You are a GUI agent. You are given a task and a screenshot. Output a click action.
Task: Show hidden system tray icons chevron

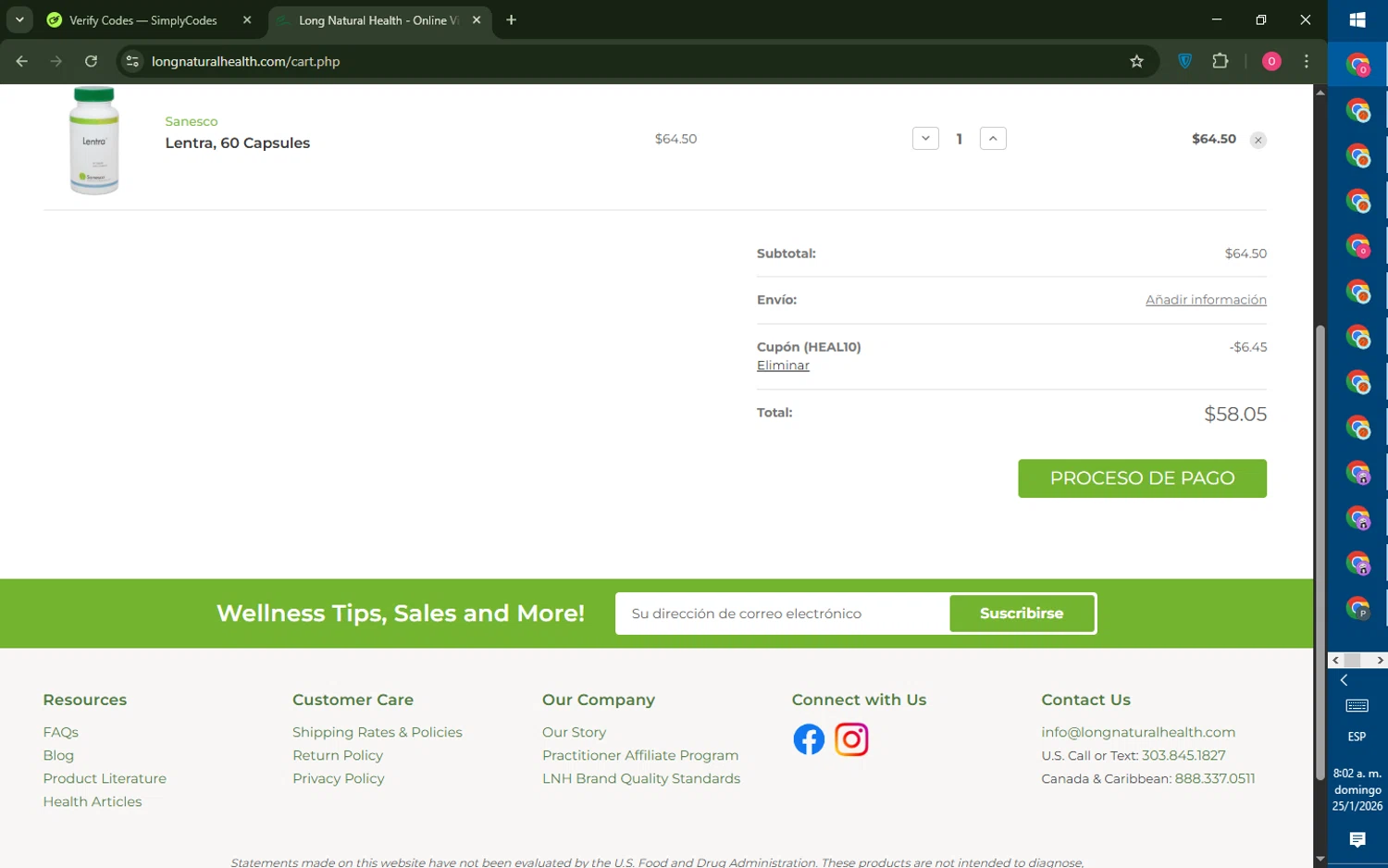(1344, 680)
